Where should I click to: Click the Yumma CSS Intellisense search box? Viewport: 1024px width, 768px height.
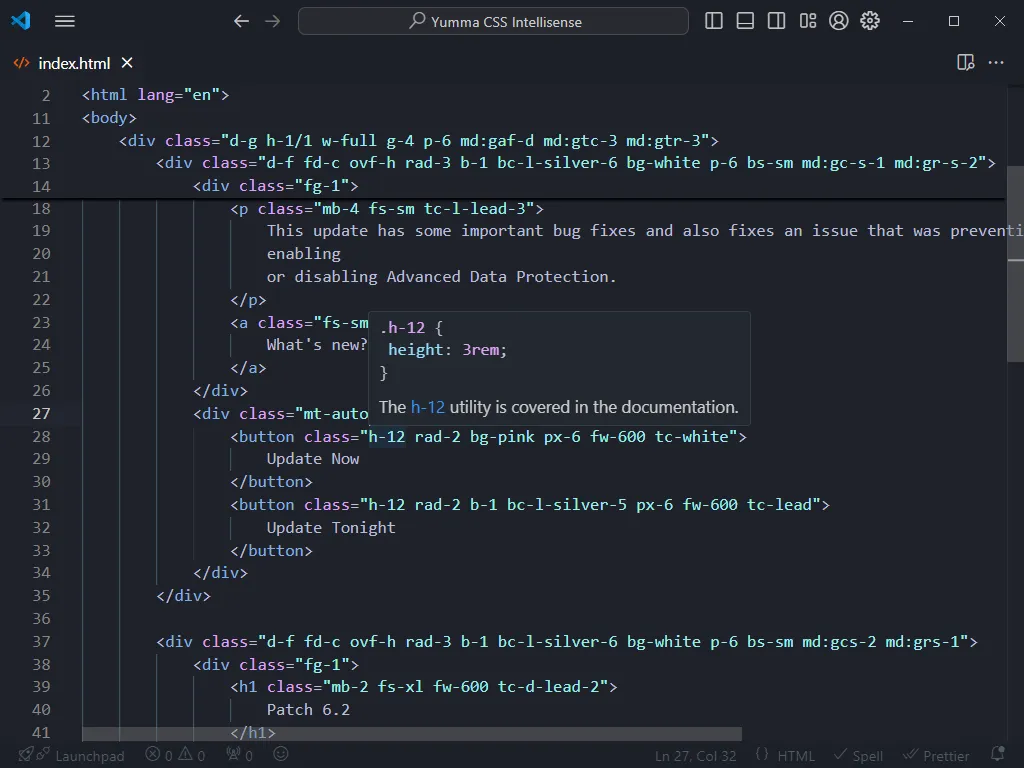493,22
